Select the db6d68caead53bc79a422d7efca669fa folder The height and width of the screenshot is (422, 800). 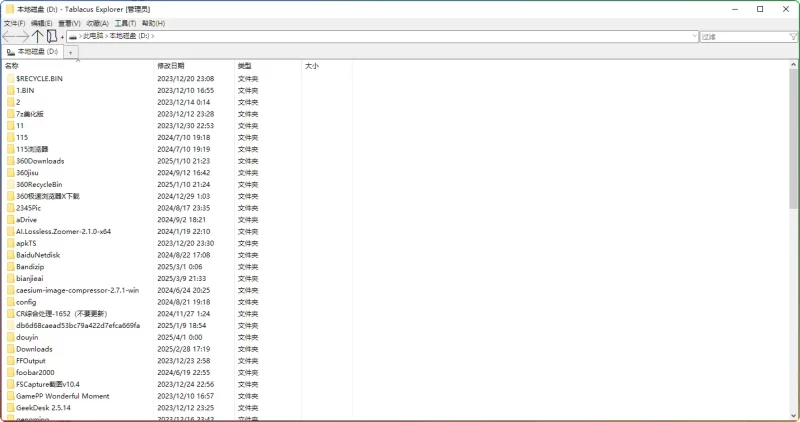(x=78, y=325)
